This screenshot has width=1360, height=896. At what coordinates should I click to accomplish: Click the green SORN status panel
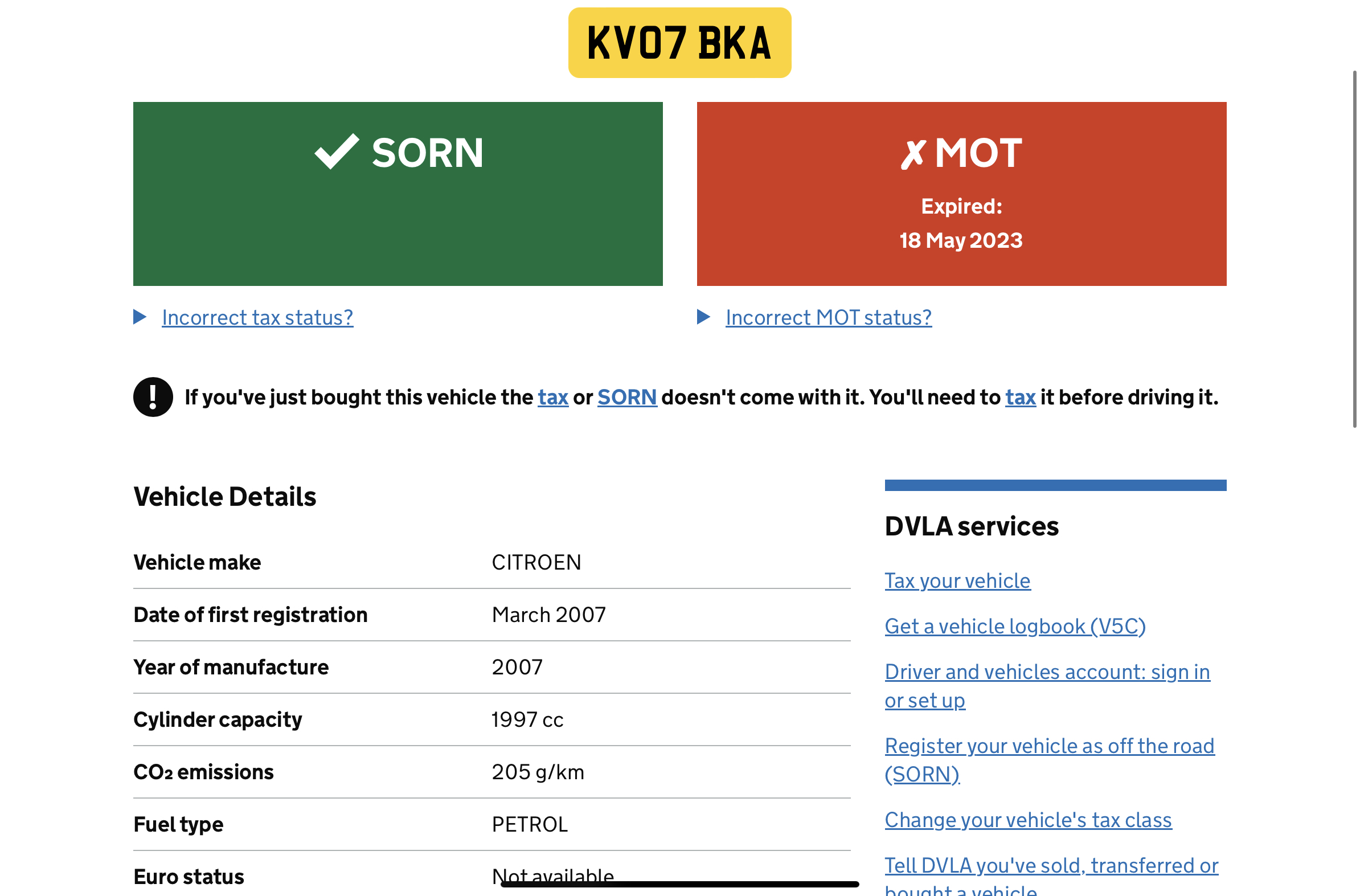[x=398, y=194]
